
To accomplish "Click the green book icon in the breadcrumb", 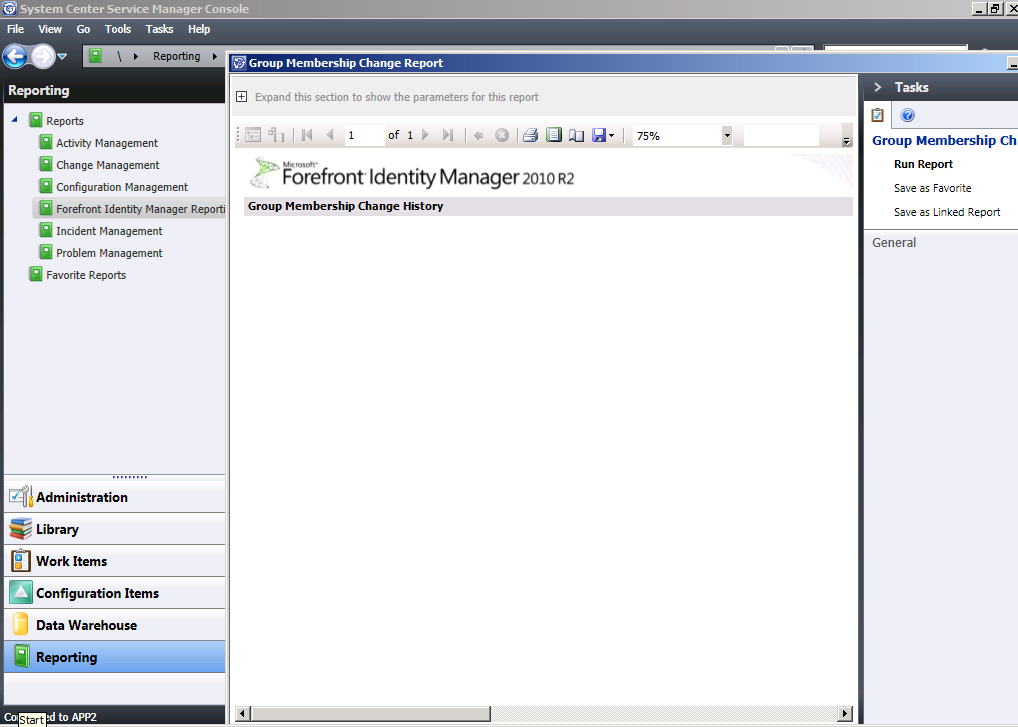I will [95, 56].
